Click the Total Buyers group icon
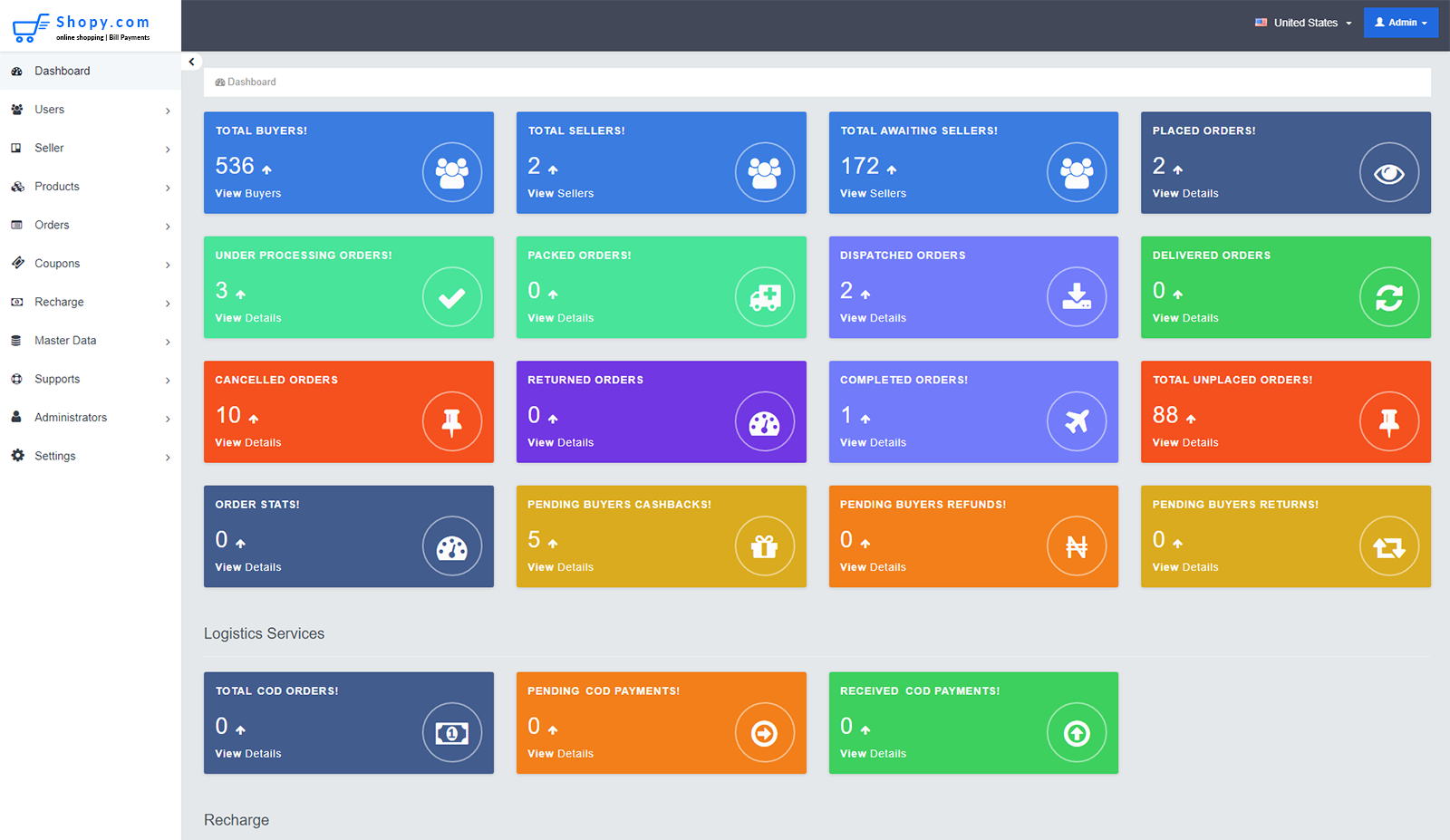The height and width of the screenshot is (840, 1450). [452, 172]
